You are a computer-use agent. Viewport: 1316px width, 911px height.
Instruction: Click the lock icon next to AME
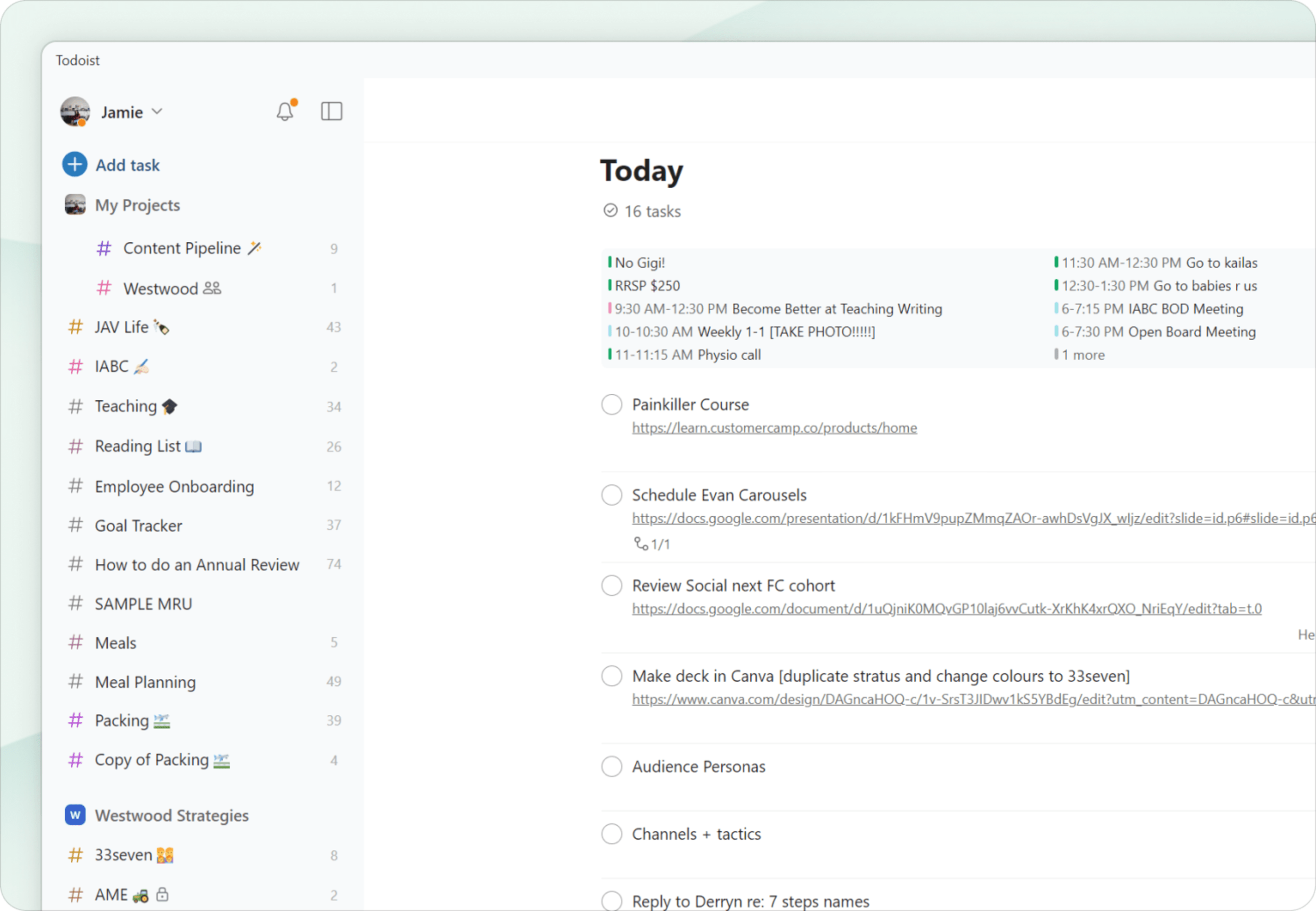pyautogui.click(x=162, y=894)
